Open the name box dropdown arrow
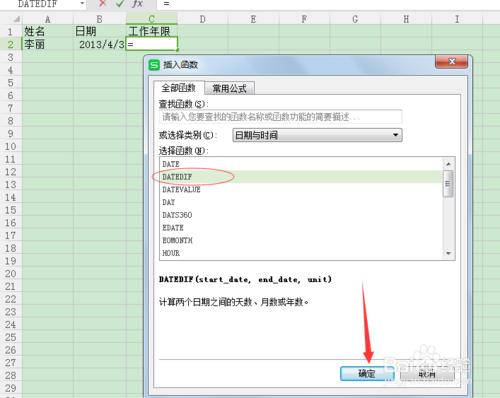The width and height of the screenshot is (500, 398). (x=82, y=4)
